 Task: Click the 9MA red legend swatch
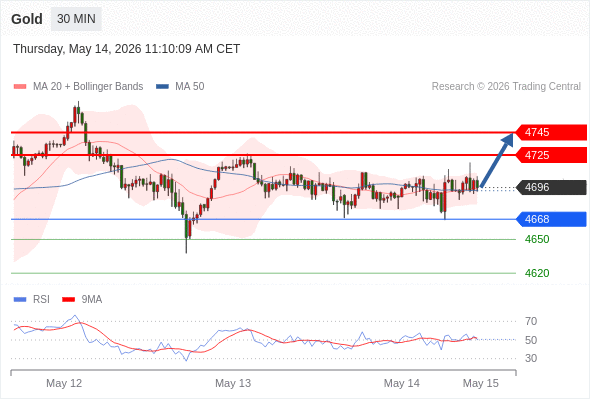tap(68, 300)
